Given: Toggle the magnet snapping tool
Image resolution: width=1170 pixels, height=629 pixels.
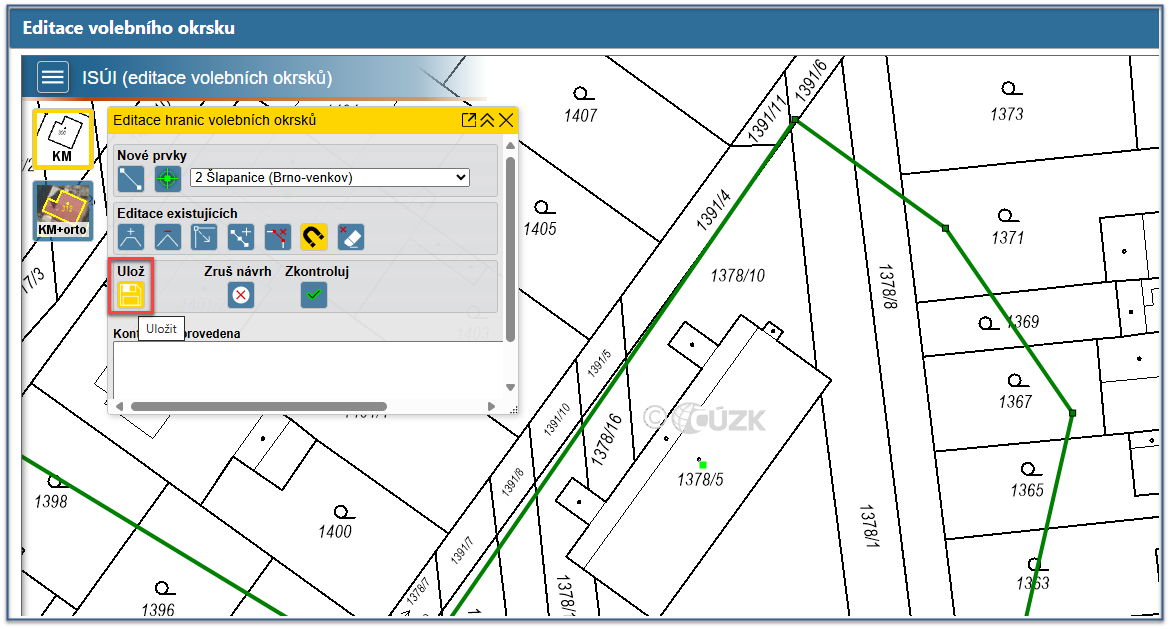Looking at the screenshot, I should pyautogui.click(x=314, y=237).
